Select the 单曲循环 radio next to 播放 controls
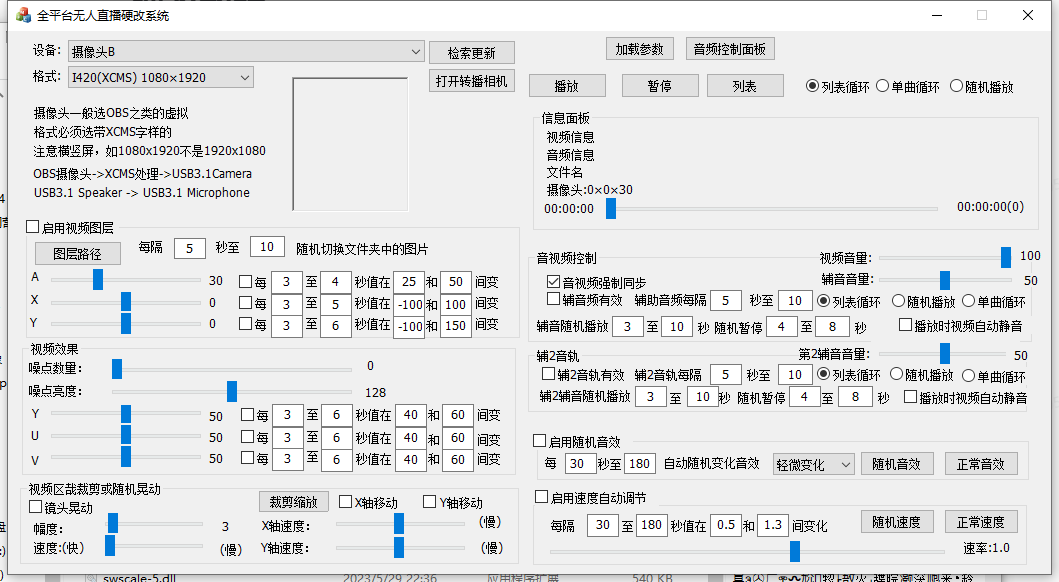 [x=883, y=86]
